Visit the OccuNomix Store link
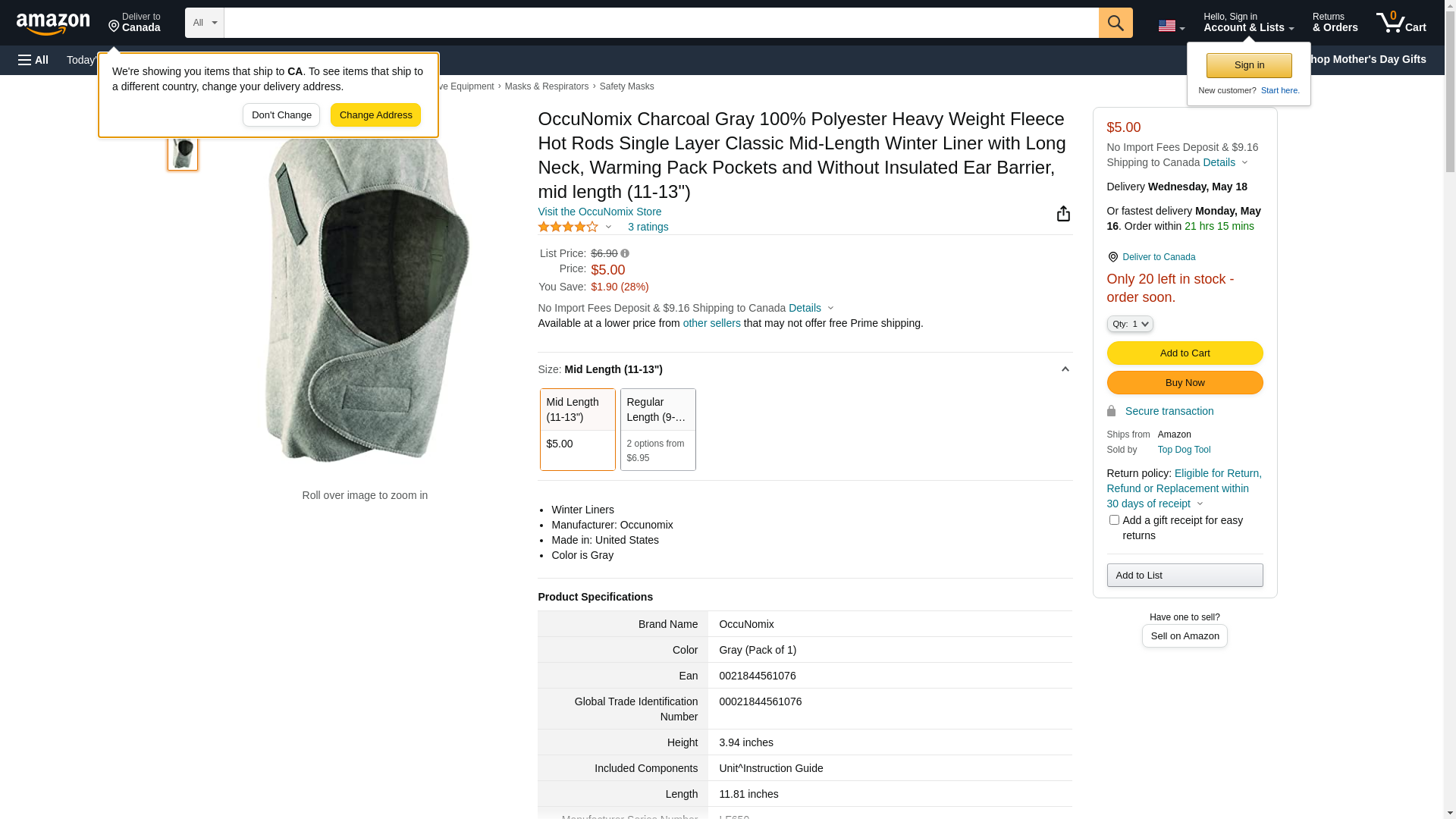This screenshot has width=1456, height=819. click(x=599, y=212)
